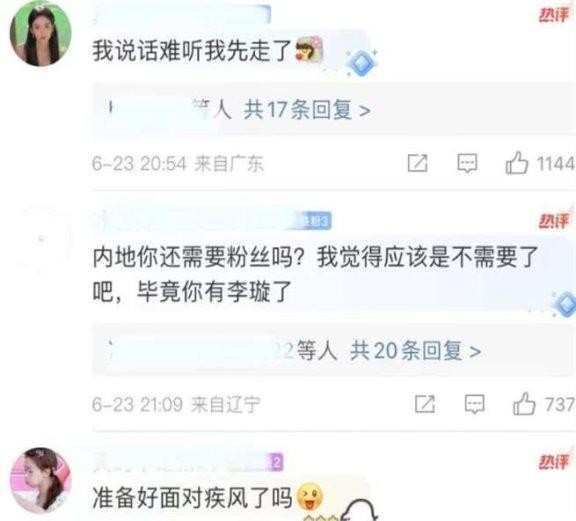Image resolution: width=576 pixels, height=521 pixels.
Task: Open first commenter's avatar with green background
Action: click(x=41, y=34)
